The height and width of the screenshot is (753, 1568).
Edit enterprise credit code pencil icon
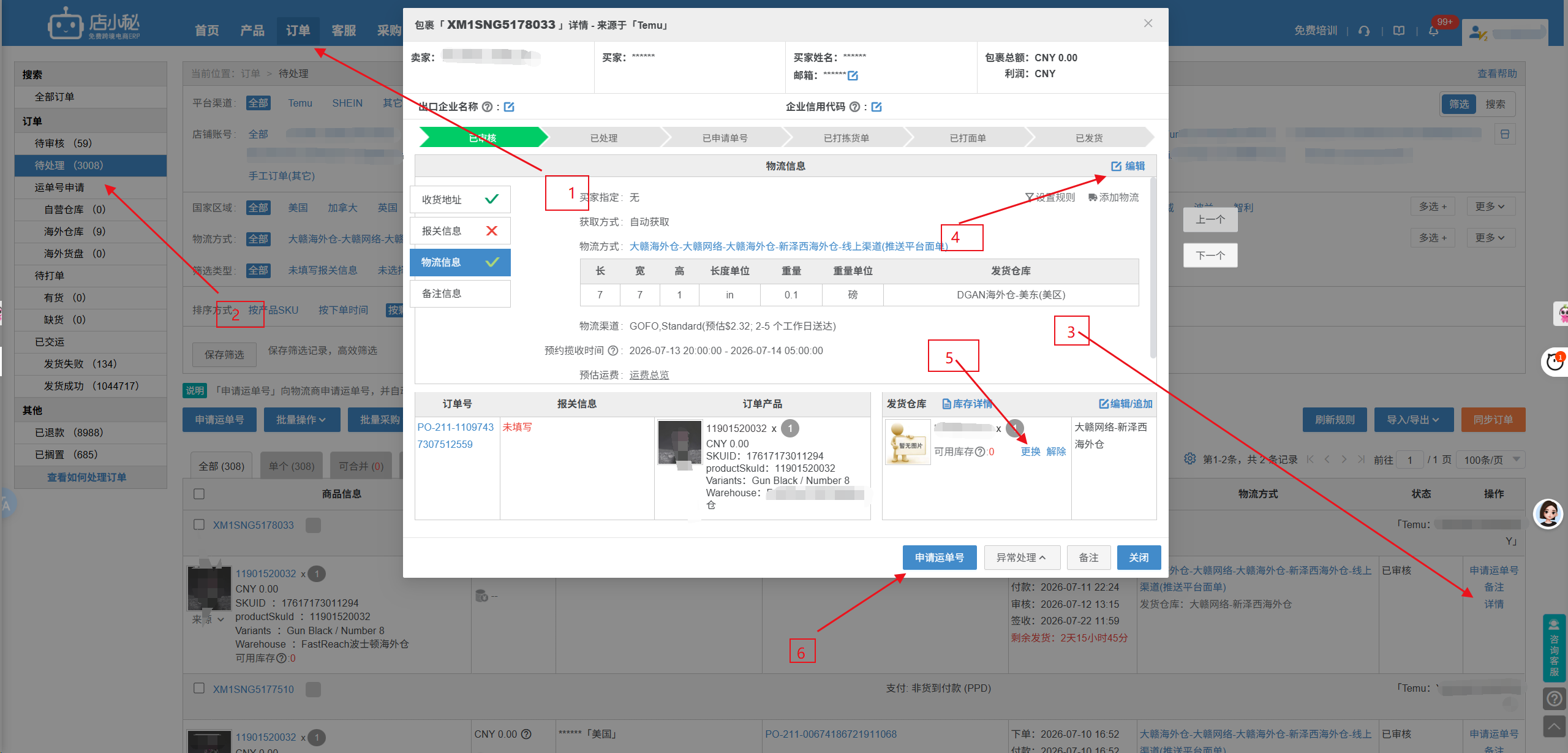click(x=876, y=107)
